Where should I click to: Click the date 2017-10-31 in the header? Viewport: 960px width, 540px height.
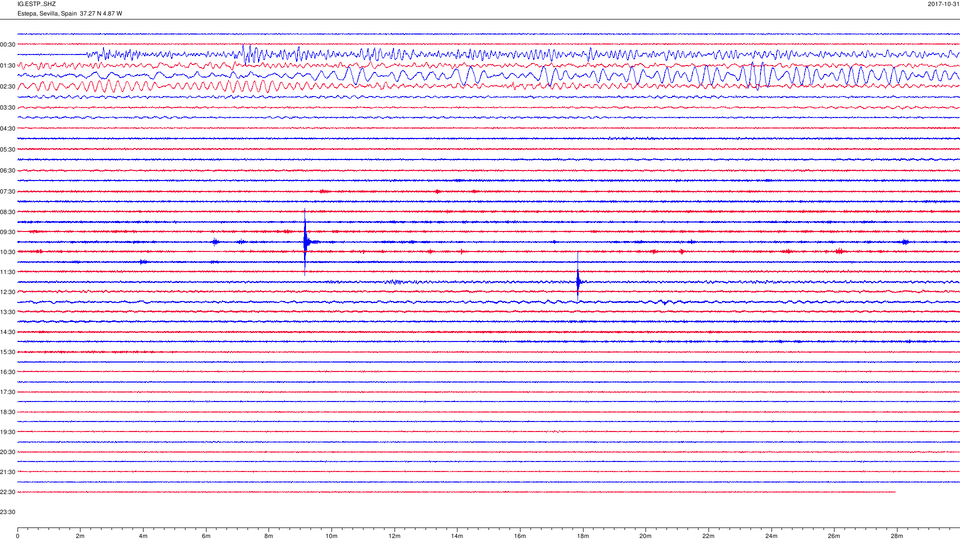coord(943,4)
